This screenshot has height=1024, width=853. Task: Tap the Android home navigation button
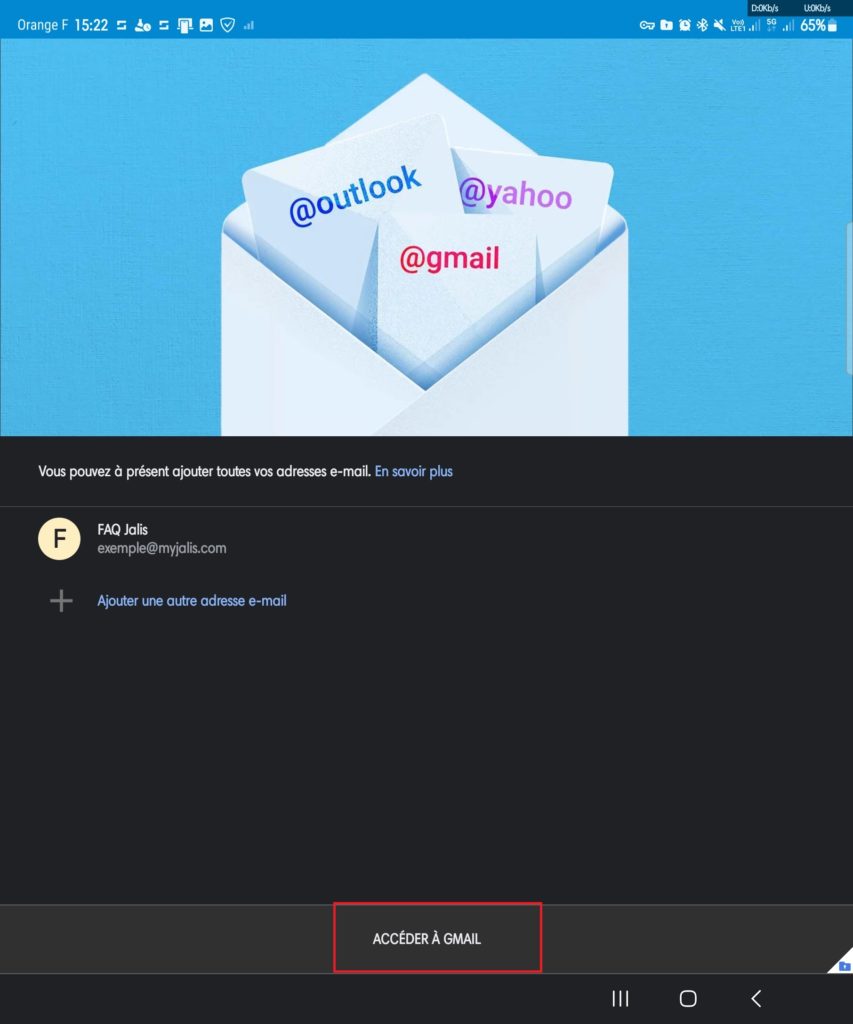[x=688, y=999]
